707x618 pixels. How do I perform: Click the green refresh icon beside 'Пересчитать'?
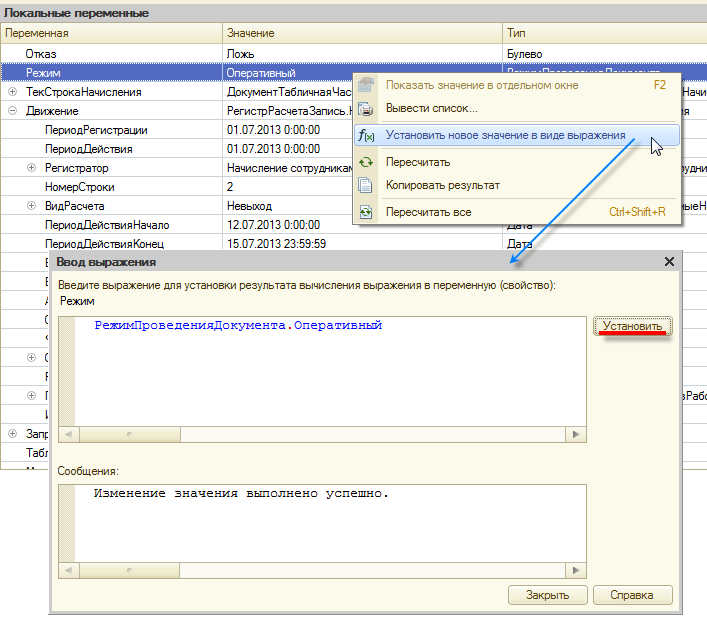tap(366, 162)
